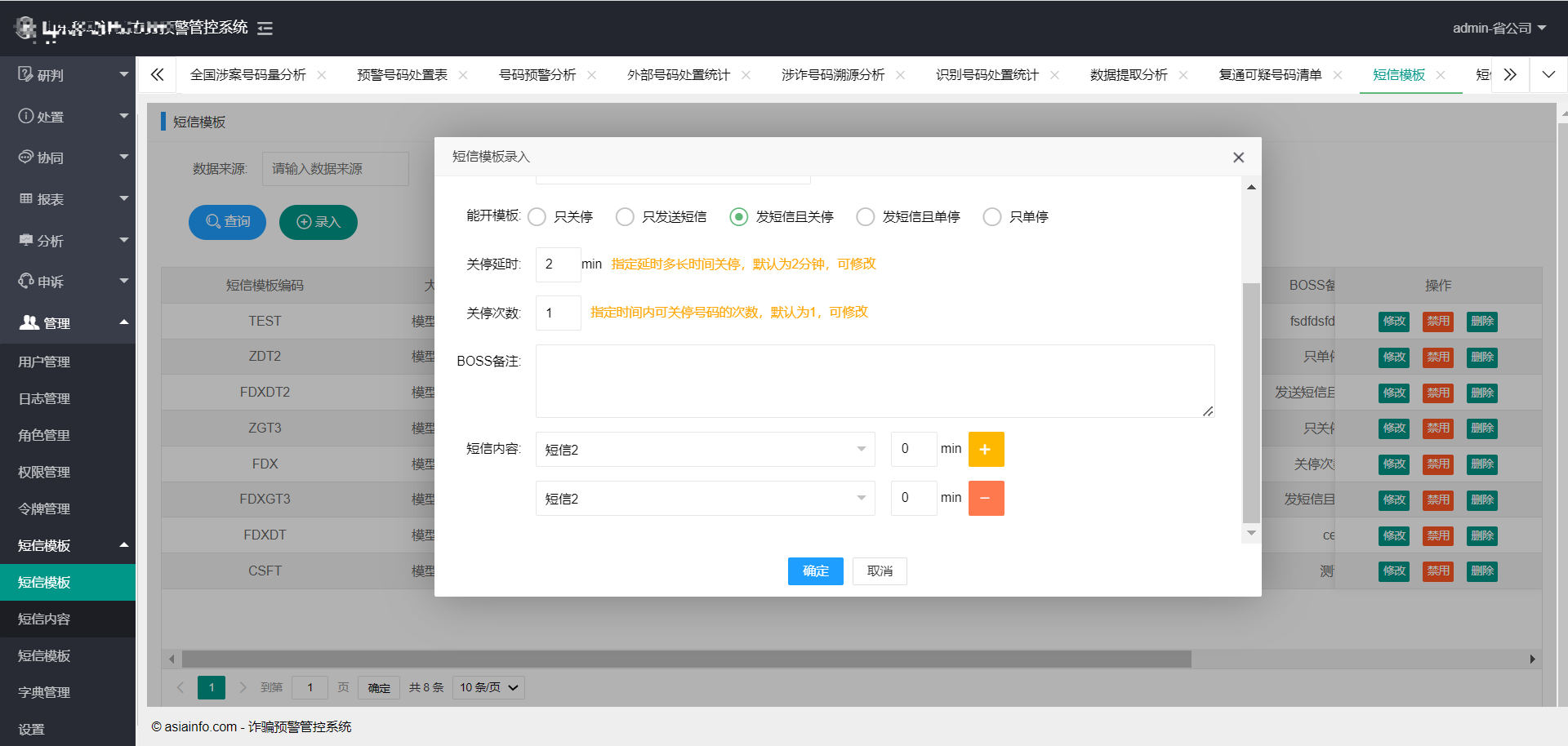Open the 10 条/页 page size dropdown
The height and width of the screenshot is (746, 1568).
tap(488, 688)
